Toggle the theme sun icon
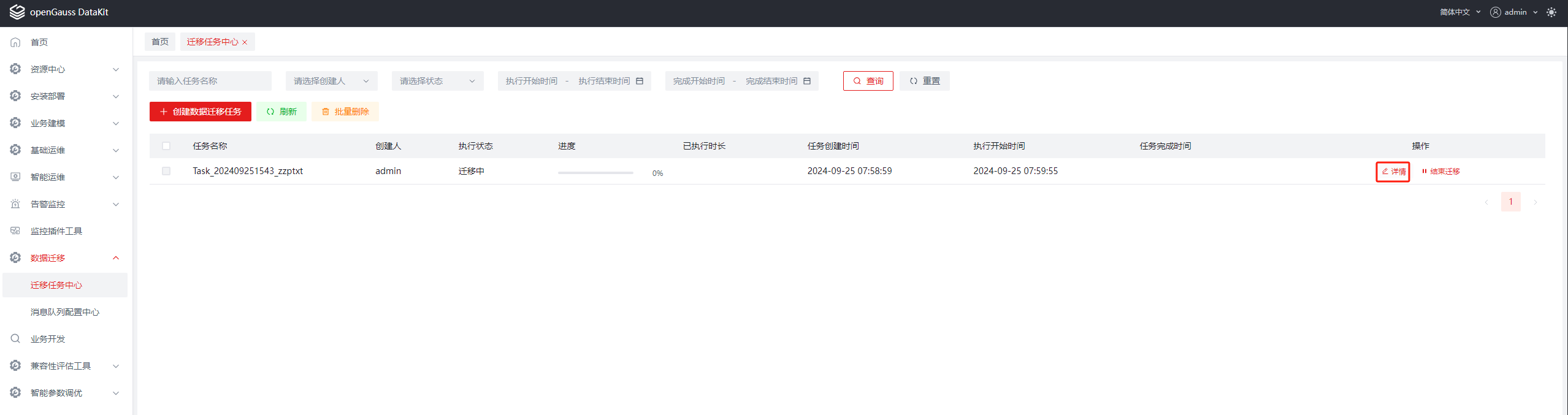This screenshot has height=415, width=1568. click(x=1551, y=12)
